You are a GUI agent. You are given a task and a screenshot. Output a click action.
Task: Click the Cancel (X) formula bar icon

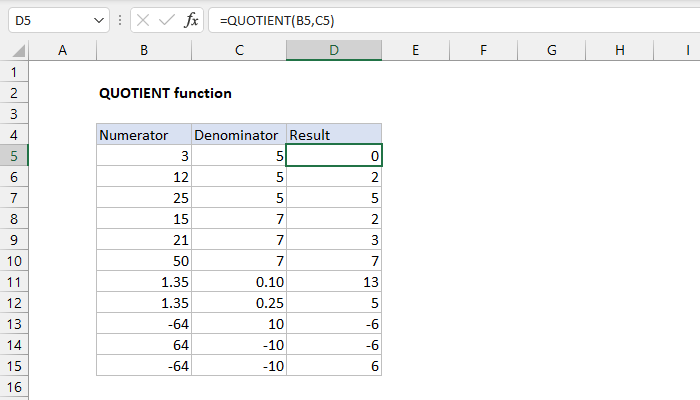click(143, 21)
